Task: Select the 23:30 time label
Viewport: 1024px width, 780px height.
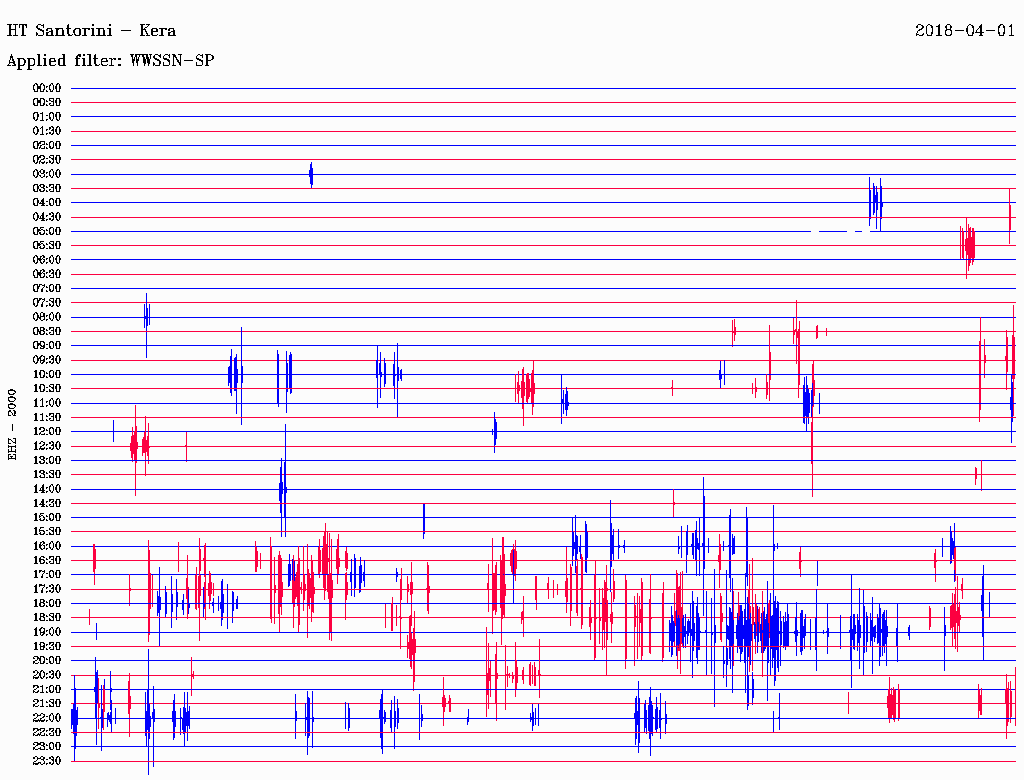Action: 47,760
